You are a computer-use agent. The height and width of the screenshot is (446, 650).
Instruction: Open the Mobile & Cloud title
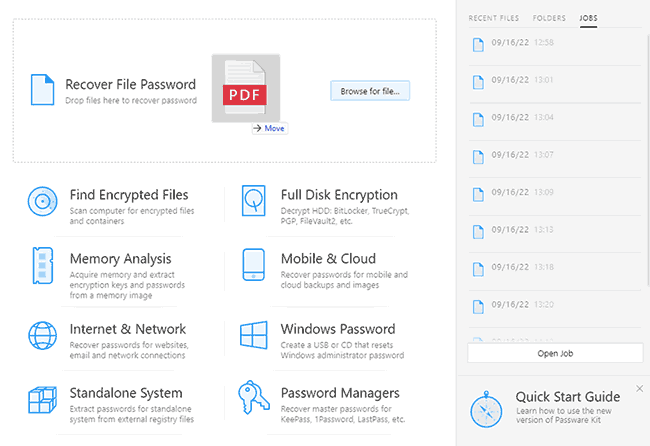click(328, 259)
